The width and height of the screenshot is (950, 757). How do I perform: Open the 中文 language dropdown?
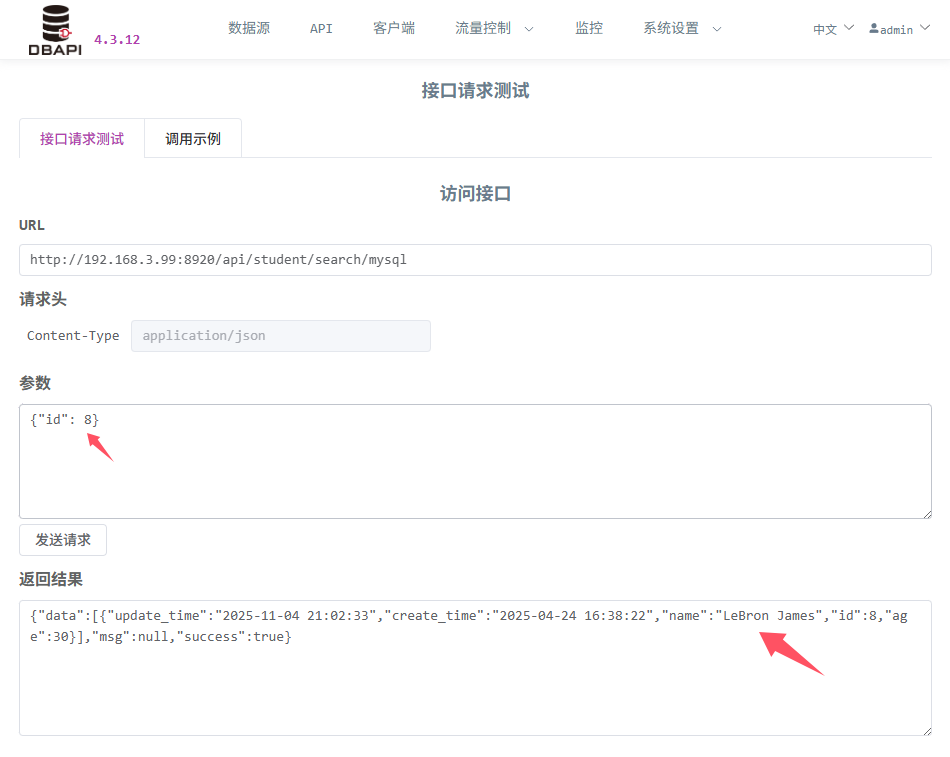(833, 29)
